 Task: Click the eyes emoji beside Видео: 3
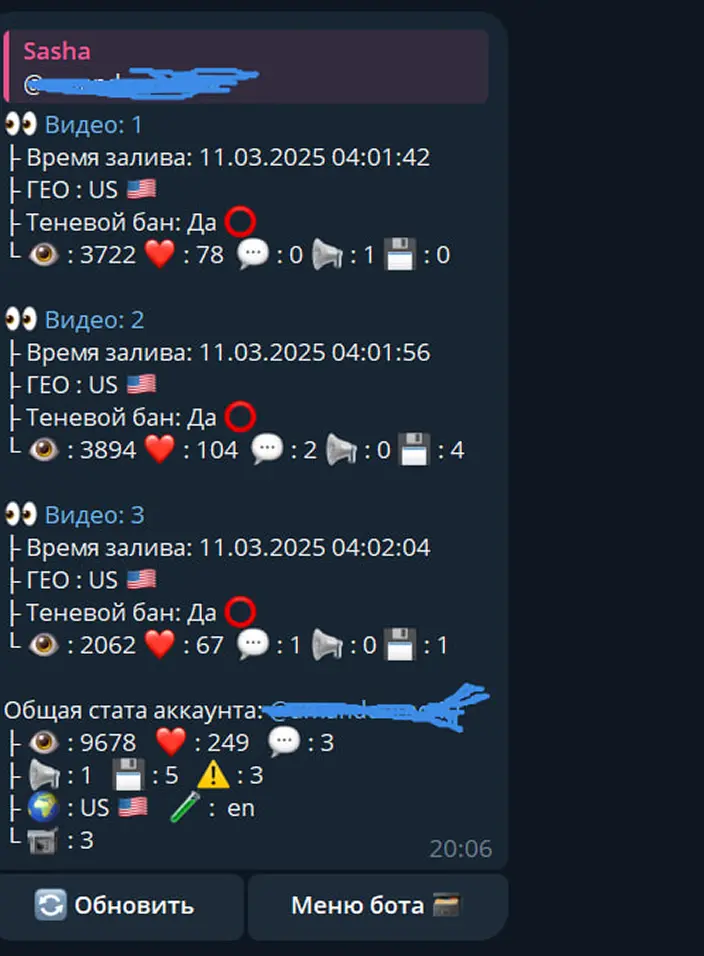click(21, 514)
